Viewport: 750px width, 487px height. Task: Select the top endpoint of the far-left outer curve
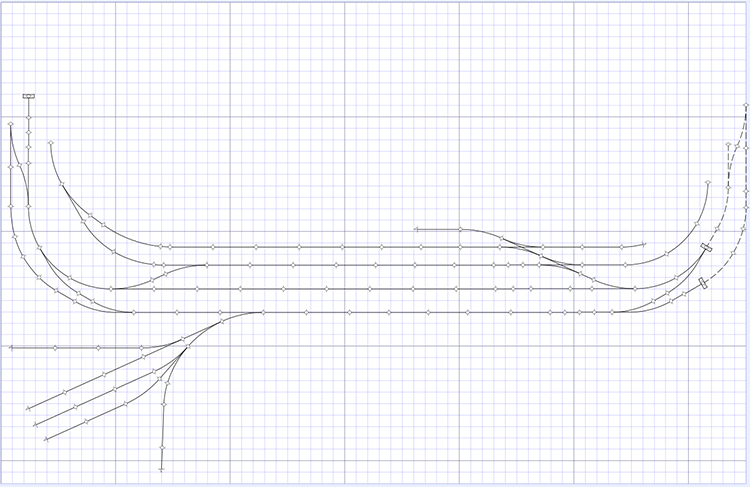[x=10, y=123]
